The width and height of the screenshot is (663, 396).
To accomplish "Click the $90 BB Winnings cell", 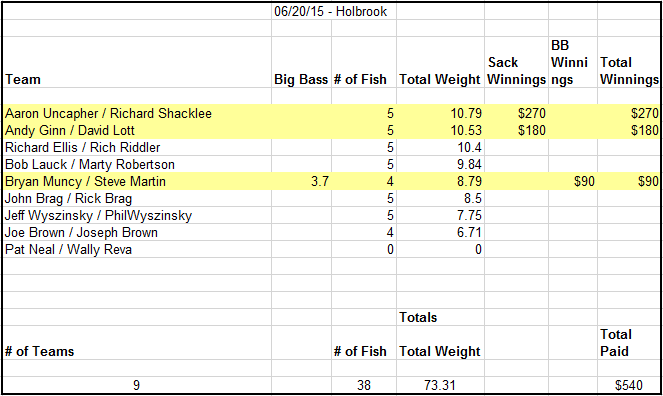I will 573,181.
